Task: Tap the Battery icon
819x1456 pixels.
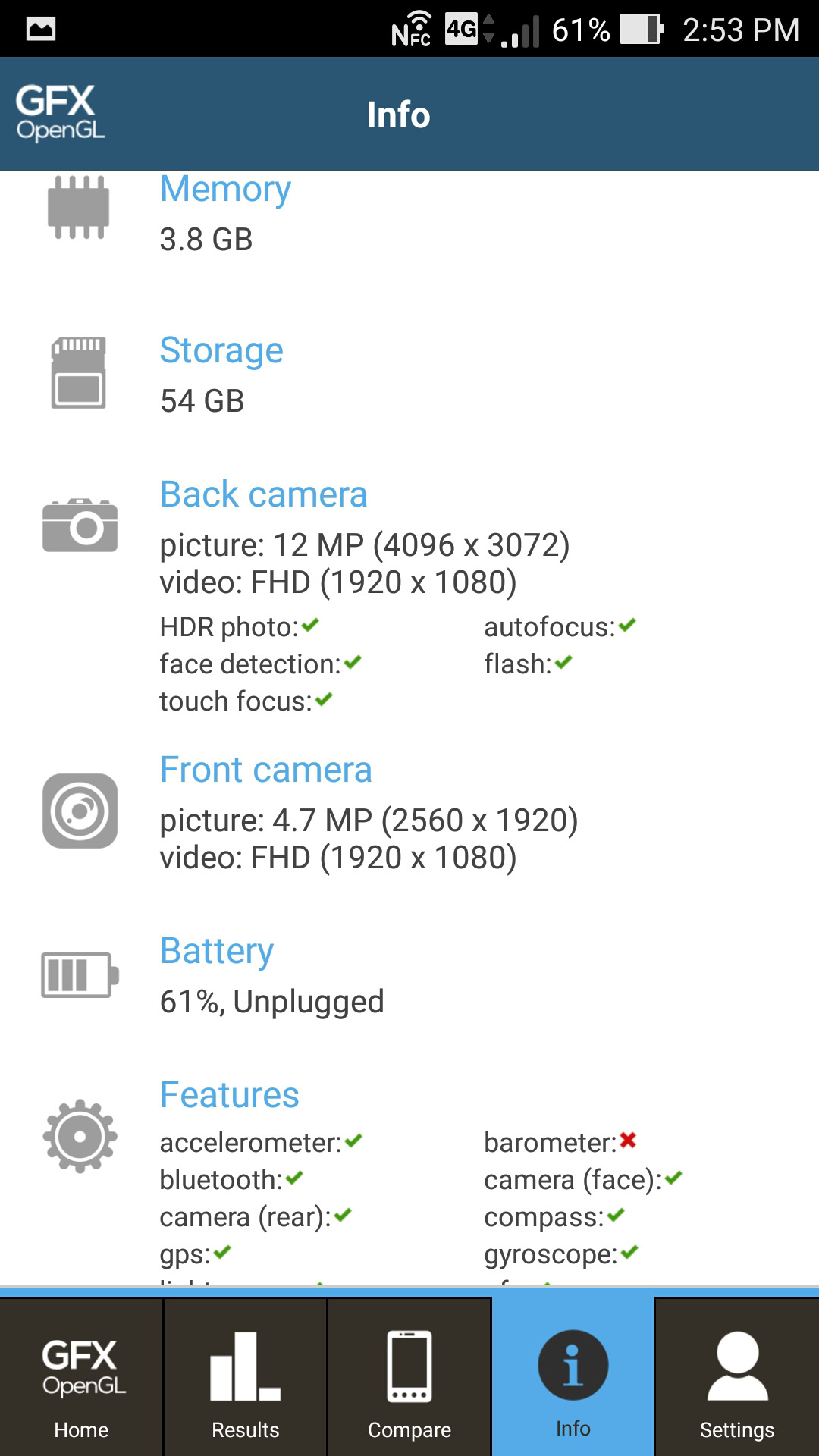Action: click(x=80, y=974)
